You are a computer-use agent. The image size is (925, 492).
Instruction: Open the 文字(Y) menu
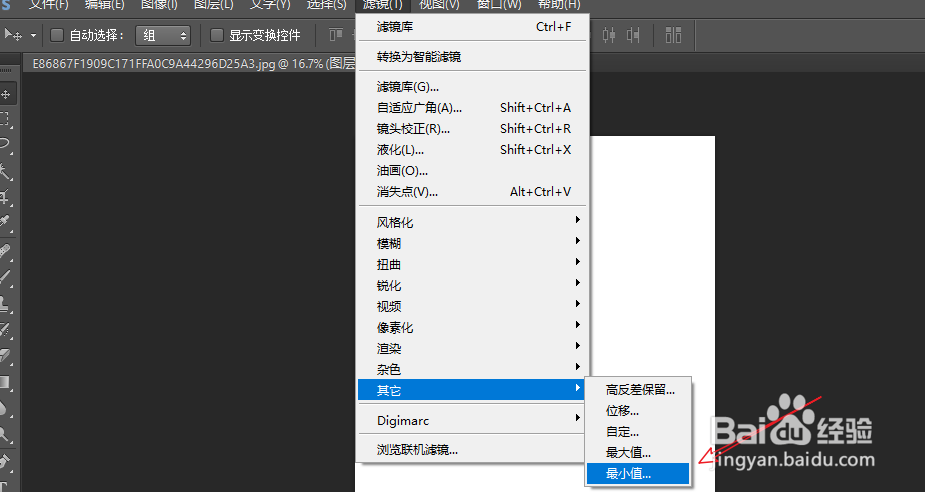(x=270, y=5)
